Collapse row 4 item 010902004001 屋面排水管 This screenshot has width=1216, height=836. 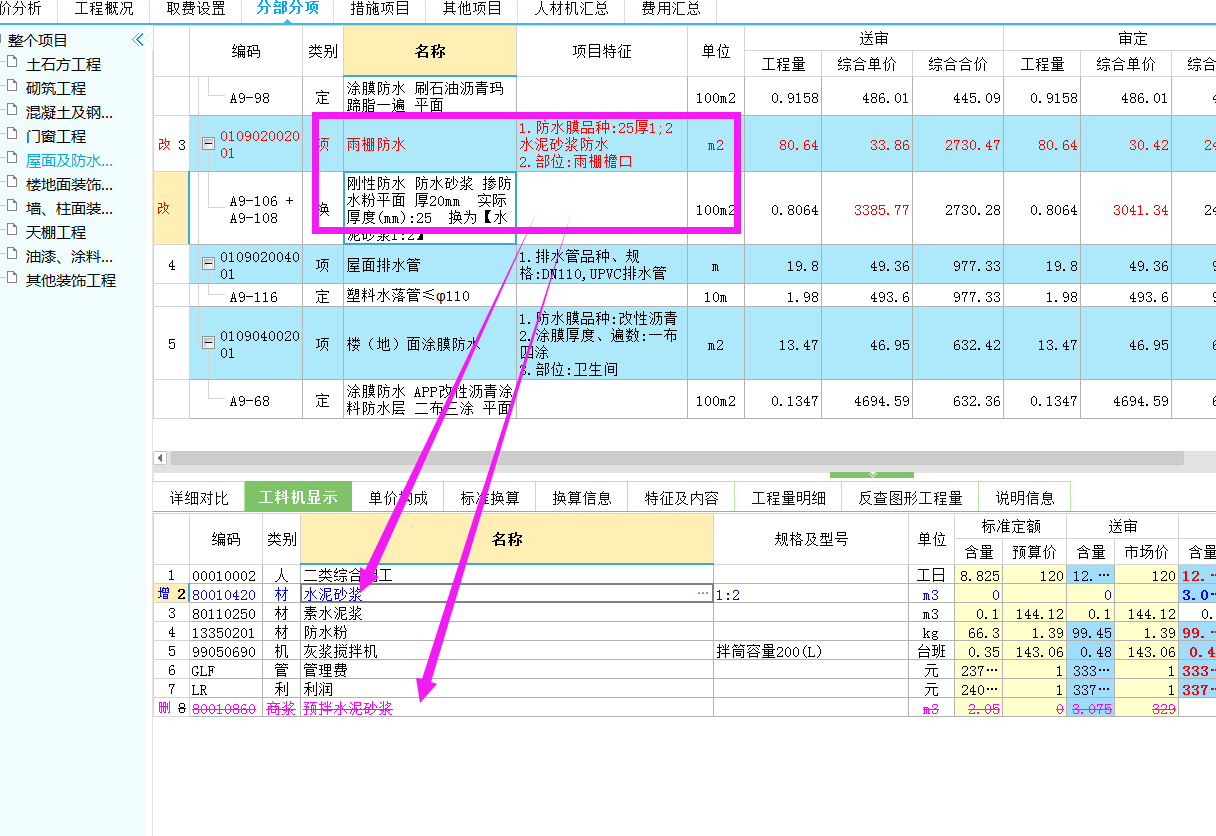tap(208, 264)
